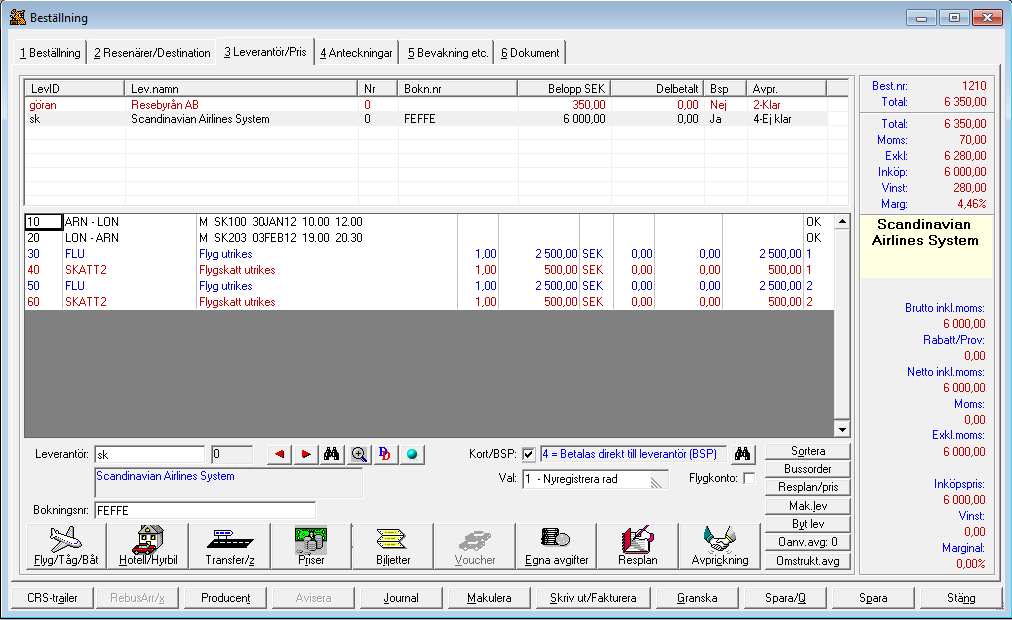Click the Kort/BSP field Betalas direkt till leverantör
The width and height of the screenshot is (1012, 620).
pos(632,454)
